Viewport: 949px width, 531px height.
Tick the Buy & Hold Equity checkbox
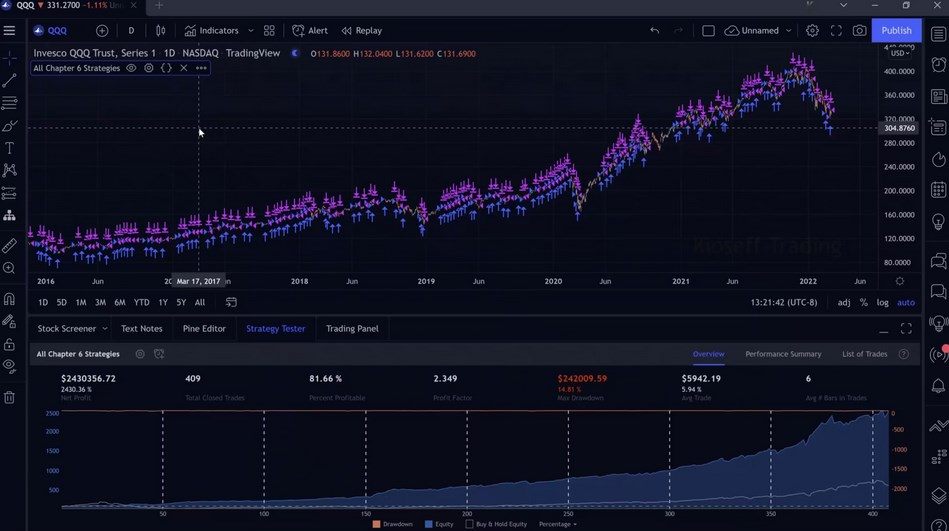(x=469, y=524)
